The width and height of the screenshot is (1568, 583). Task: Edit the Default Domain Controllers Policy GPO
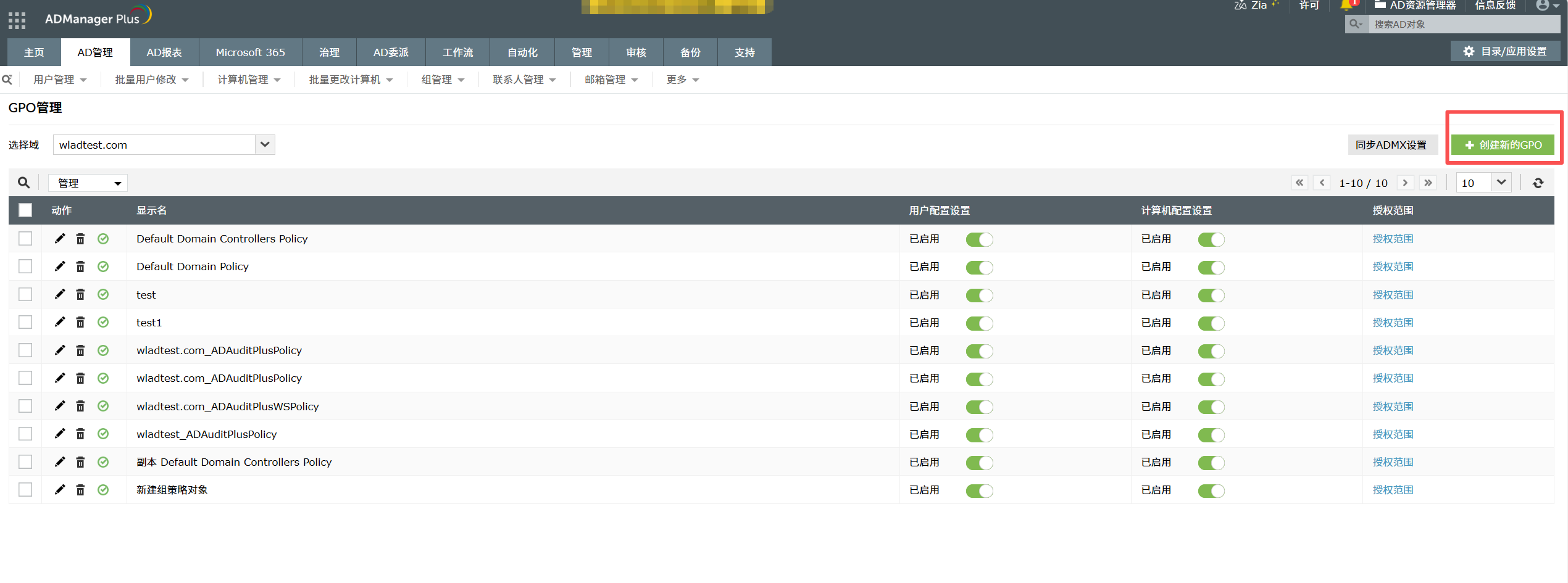pos(60,239)
